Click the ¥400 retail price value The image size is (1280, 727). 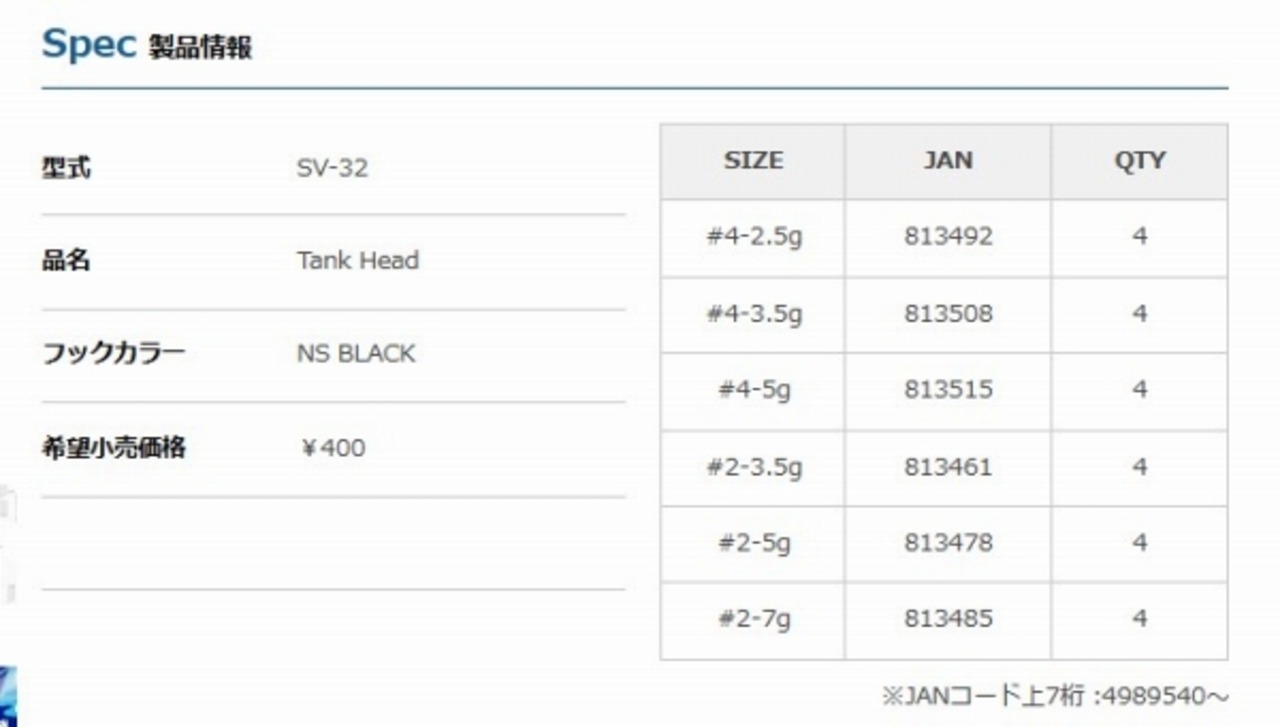(332, 448)
